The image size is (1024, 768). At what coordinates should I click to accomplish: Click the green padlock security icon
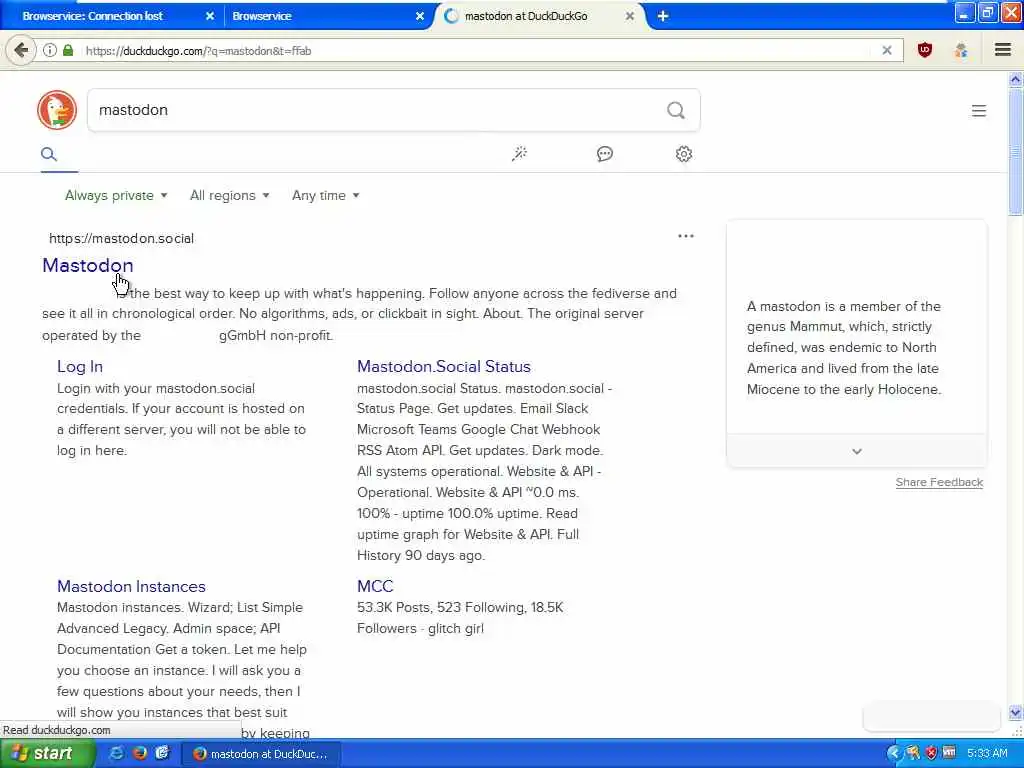pos(68,50)
